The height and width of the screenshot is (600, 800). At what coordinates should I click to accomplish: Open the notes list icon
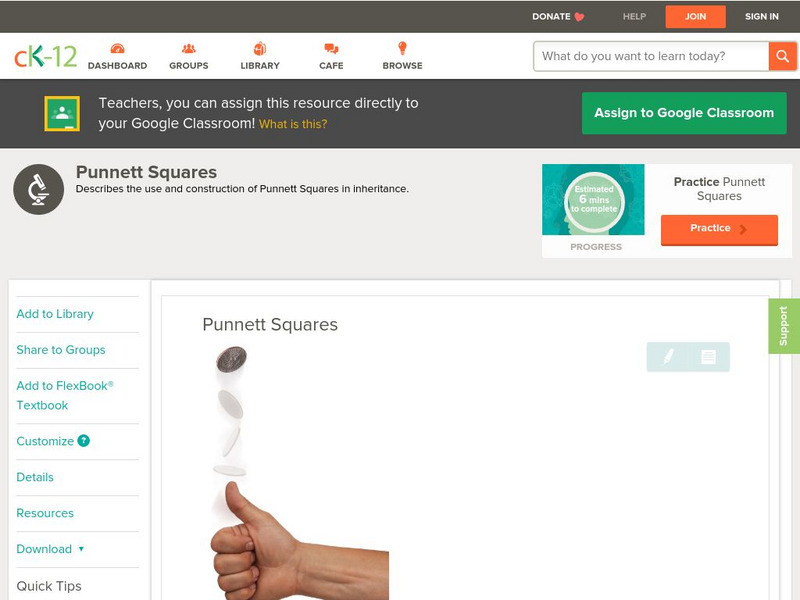tap(708, 357)
